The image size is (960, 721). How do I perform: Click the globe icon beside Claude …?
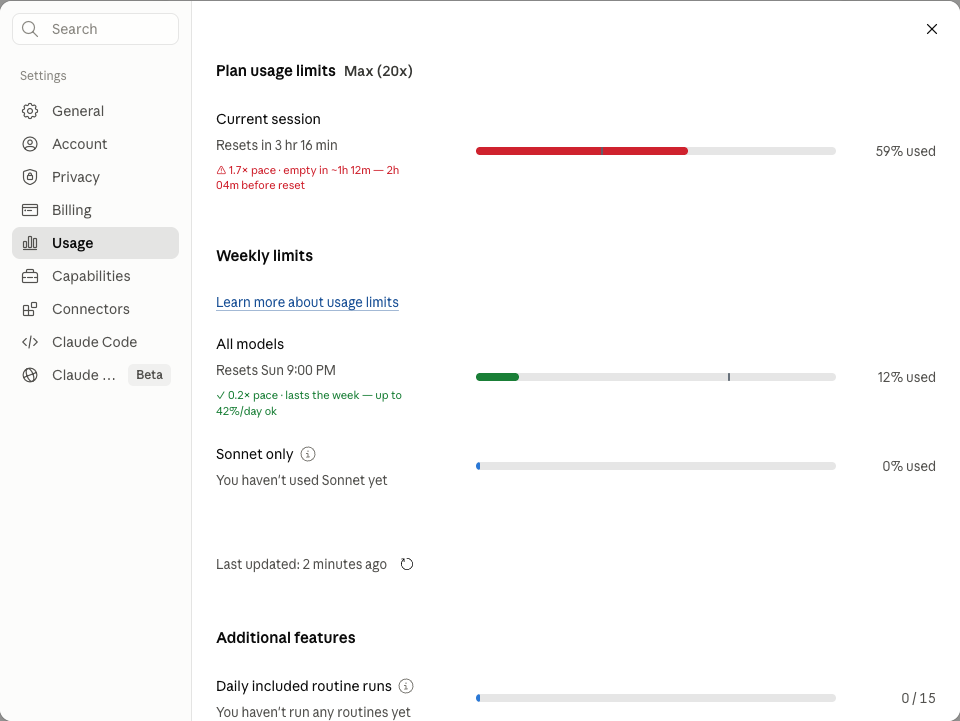(x=30, y=375)
